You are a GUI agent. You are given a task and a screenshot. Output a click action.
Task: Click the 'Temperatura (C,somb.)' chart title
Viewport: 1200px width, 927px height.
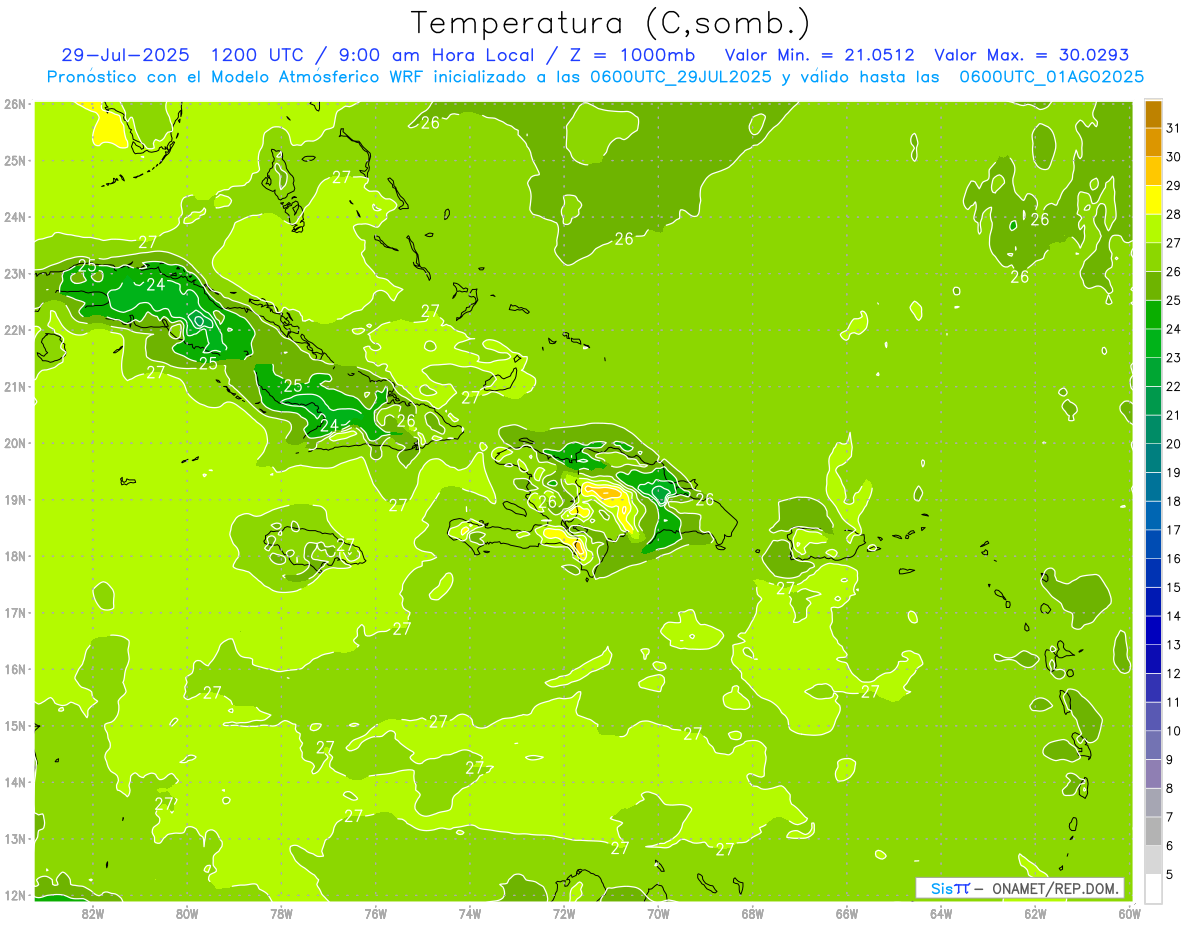tap(611, 23)
